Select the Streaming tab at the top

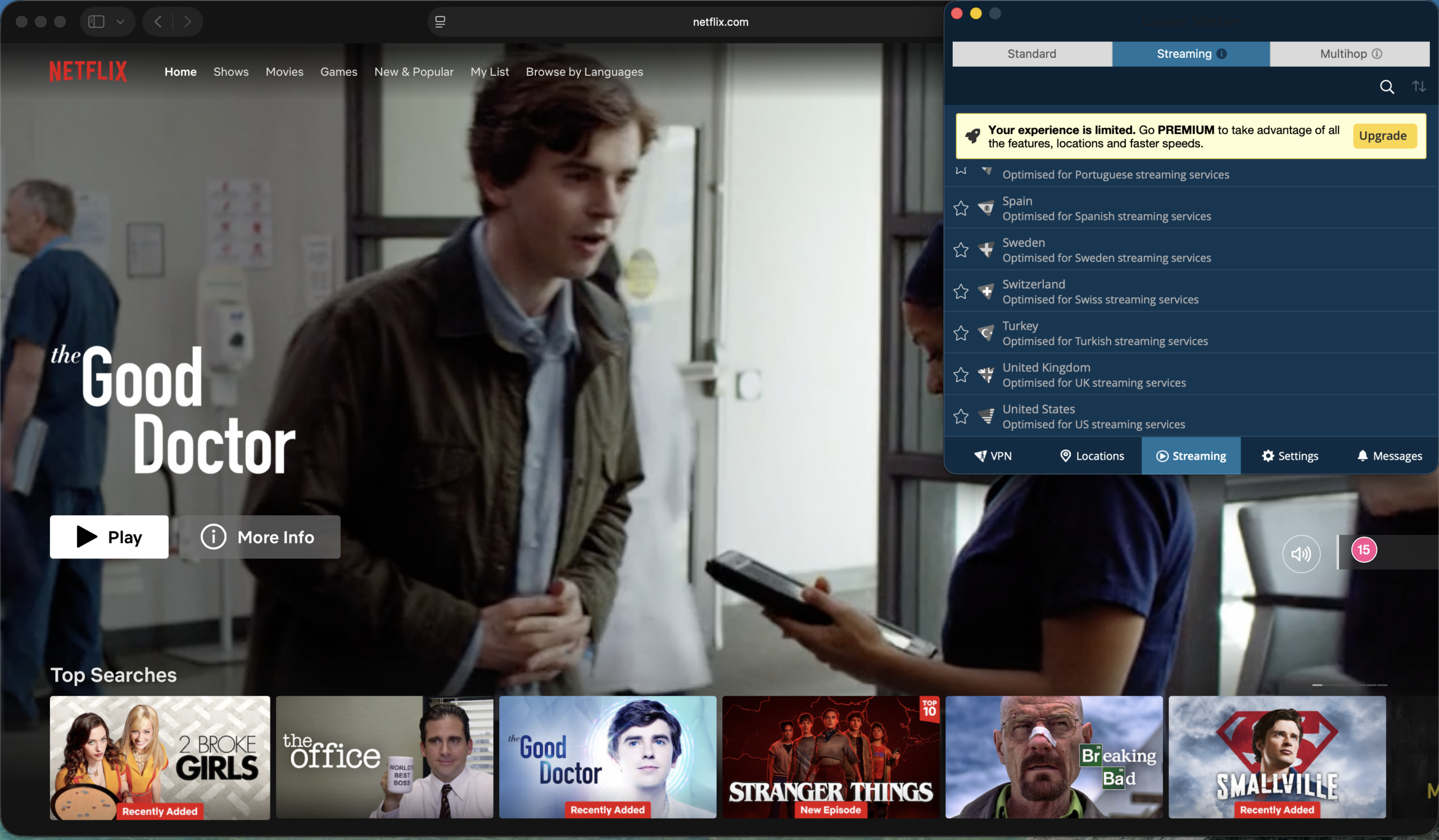1191,53
